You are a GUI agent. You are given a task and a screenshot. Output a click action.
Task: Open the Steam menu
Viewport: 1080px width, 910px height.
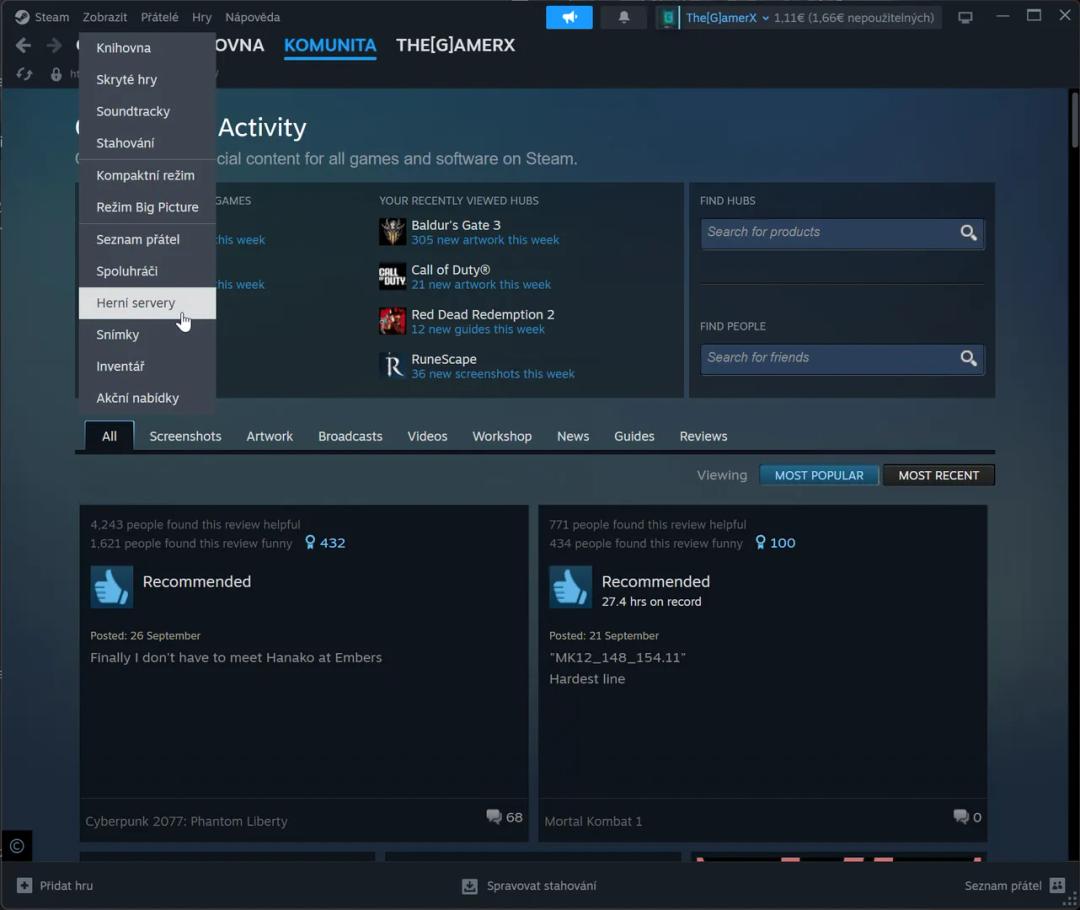click(x=52, y=17)
